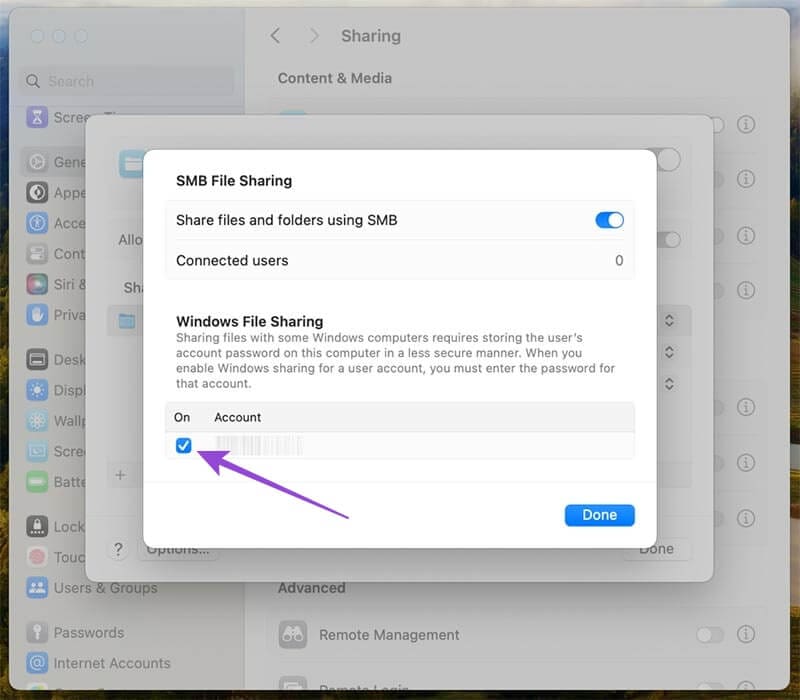Screen dimensions: 800x700
Task: Select the Siri & Spotlight icon
Action: (37, 285)
